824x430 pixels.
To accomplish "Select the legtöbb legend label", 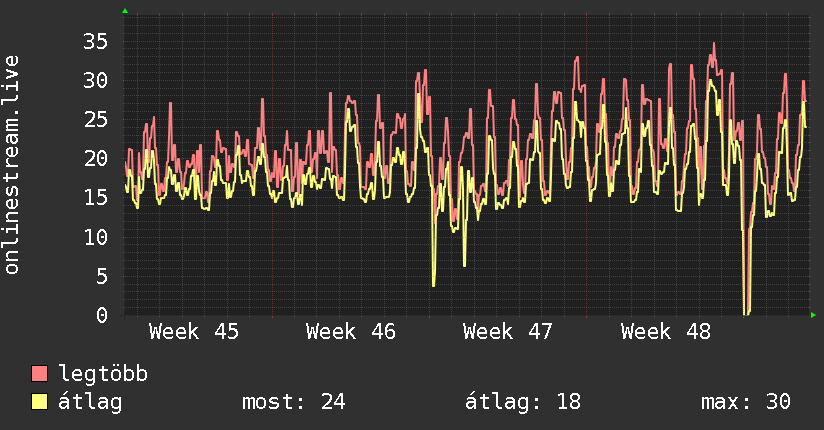I will click(x=103, y=374).
